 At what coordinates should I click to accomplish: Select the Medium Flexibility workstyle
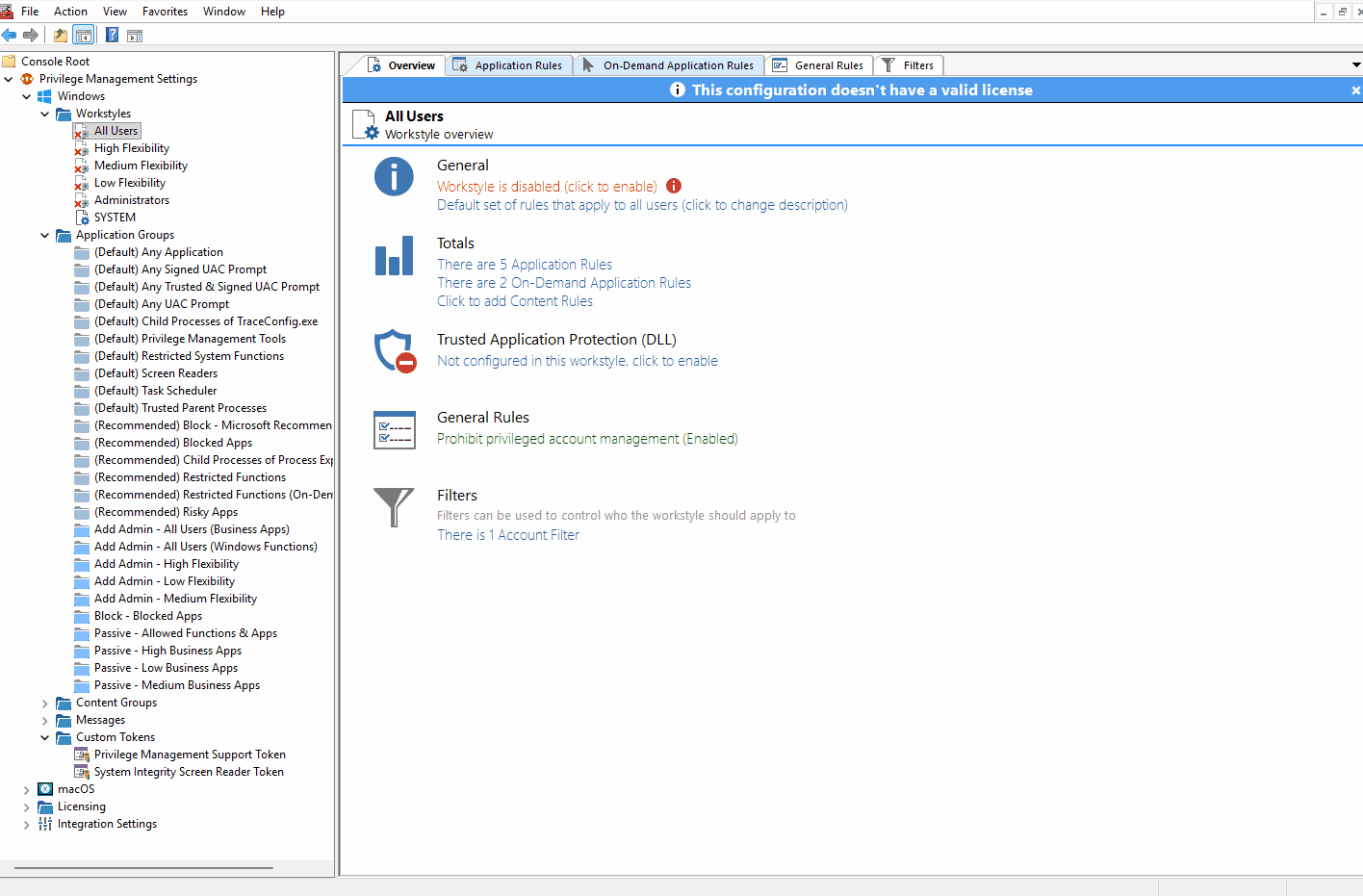pyautogui.click(x=141, y=166)
